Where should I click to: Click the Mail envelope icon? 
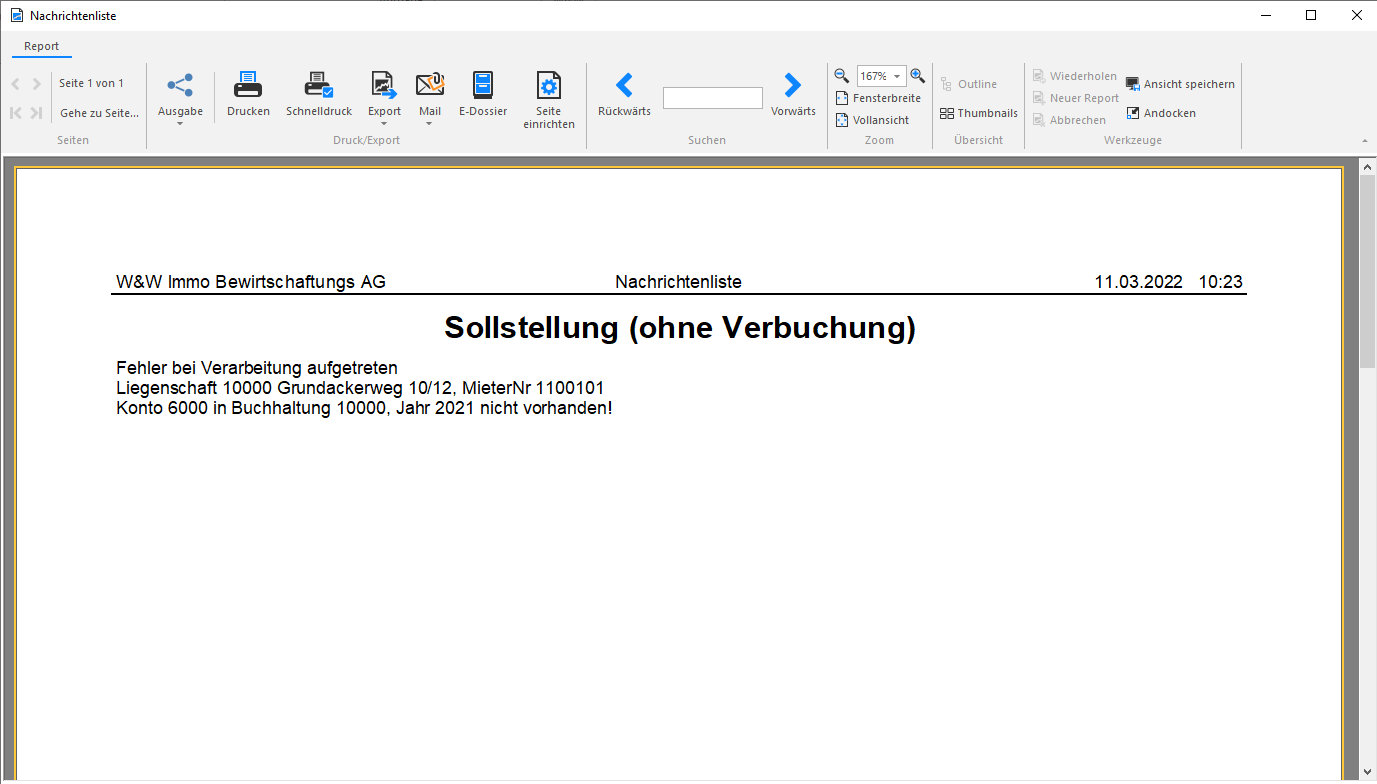(430, 85)
